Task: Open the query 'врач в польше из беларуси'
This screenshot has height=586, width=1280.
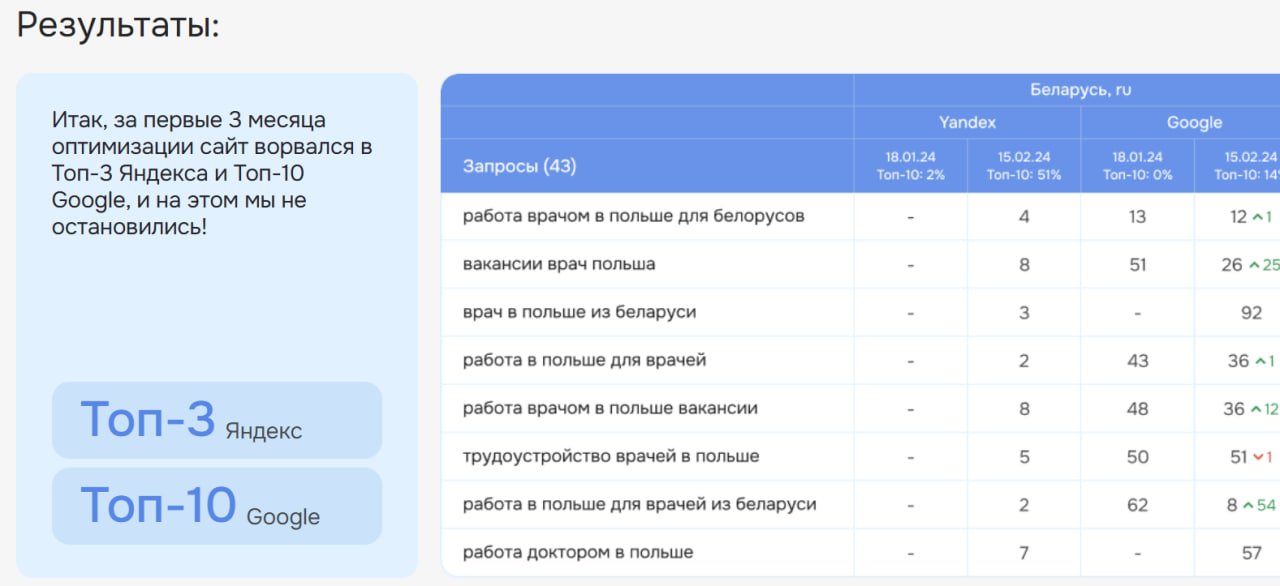Action: [x=579, y=313]
